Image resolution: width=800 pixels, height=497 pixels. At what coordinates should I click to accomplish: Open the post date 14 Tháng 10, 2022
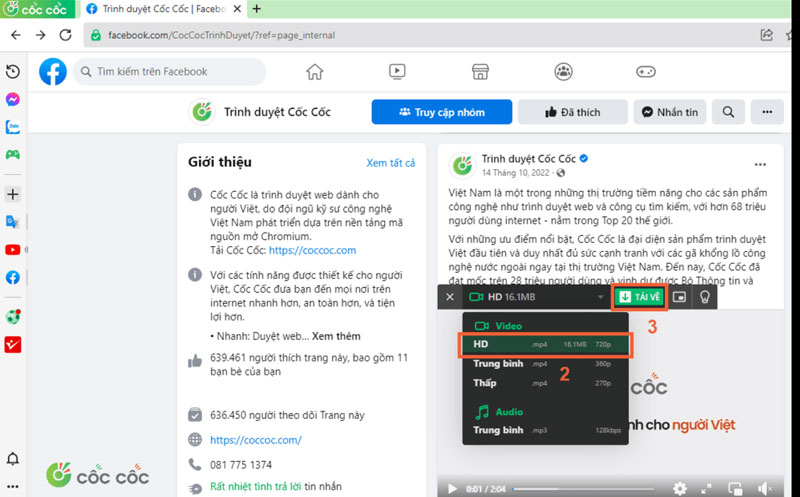515,172
